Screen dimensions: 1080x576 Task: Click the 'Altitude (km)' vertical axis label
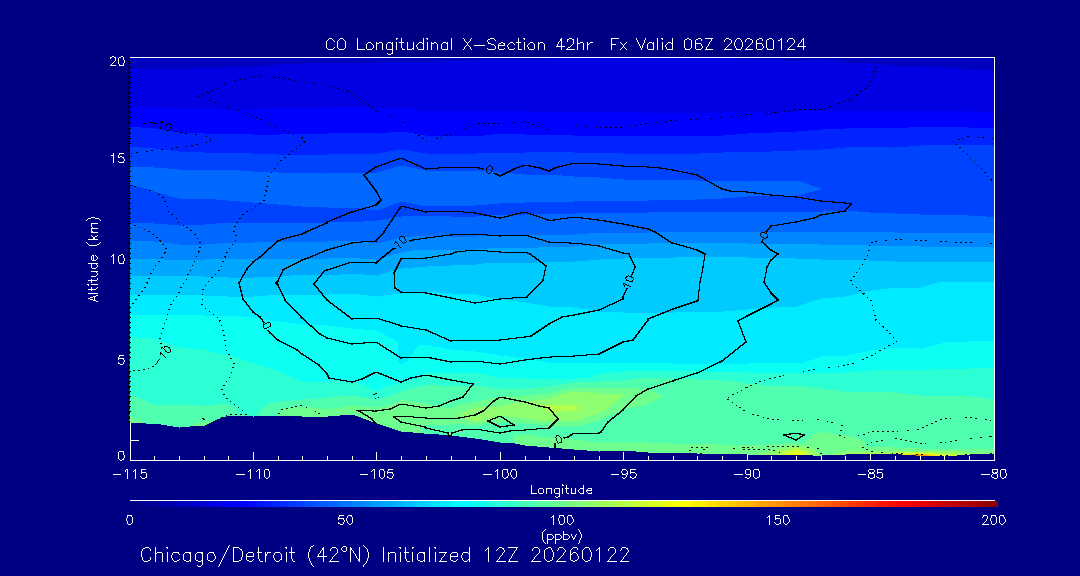(x=93, y=259)
